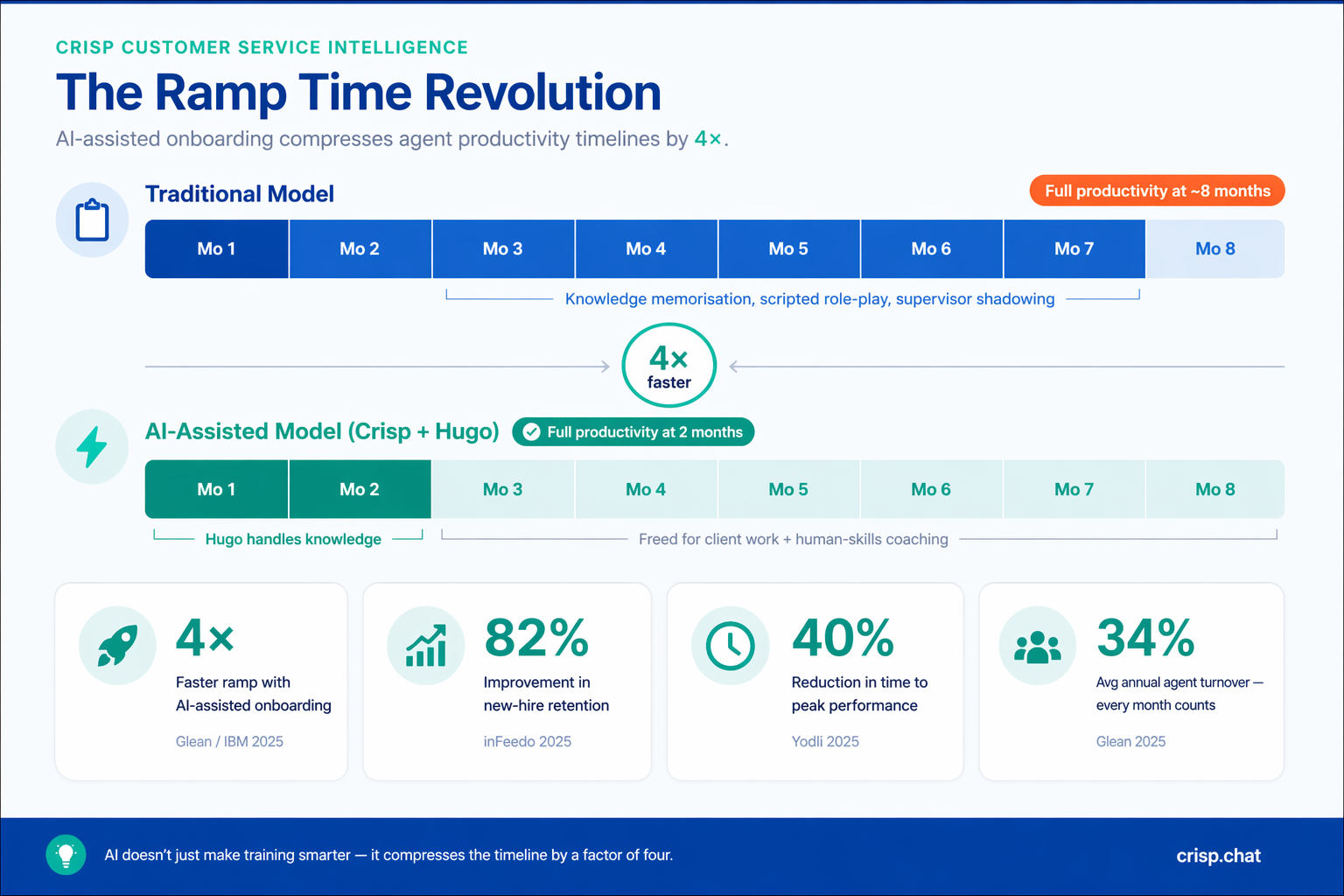Click the Glean / IBM 2025 source text
The height and width of the screenshot is (896, 1344).
click(229, 741)
